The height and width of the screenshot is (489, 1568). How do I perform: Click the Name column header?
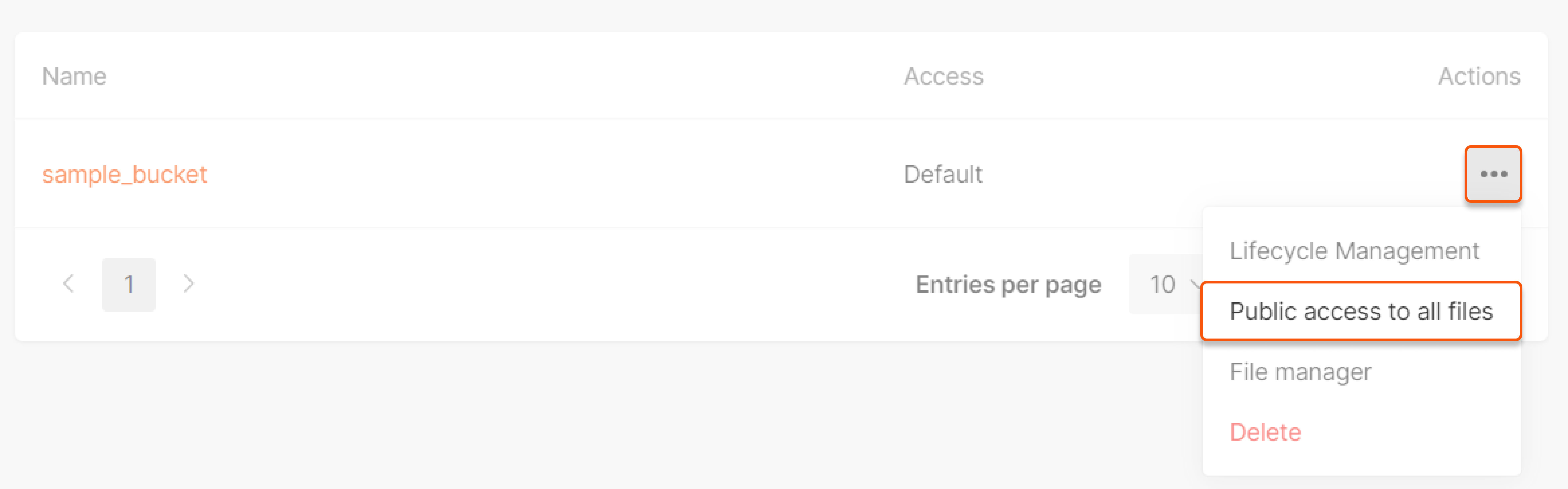(73, 76)
